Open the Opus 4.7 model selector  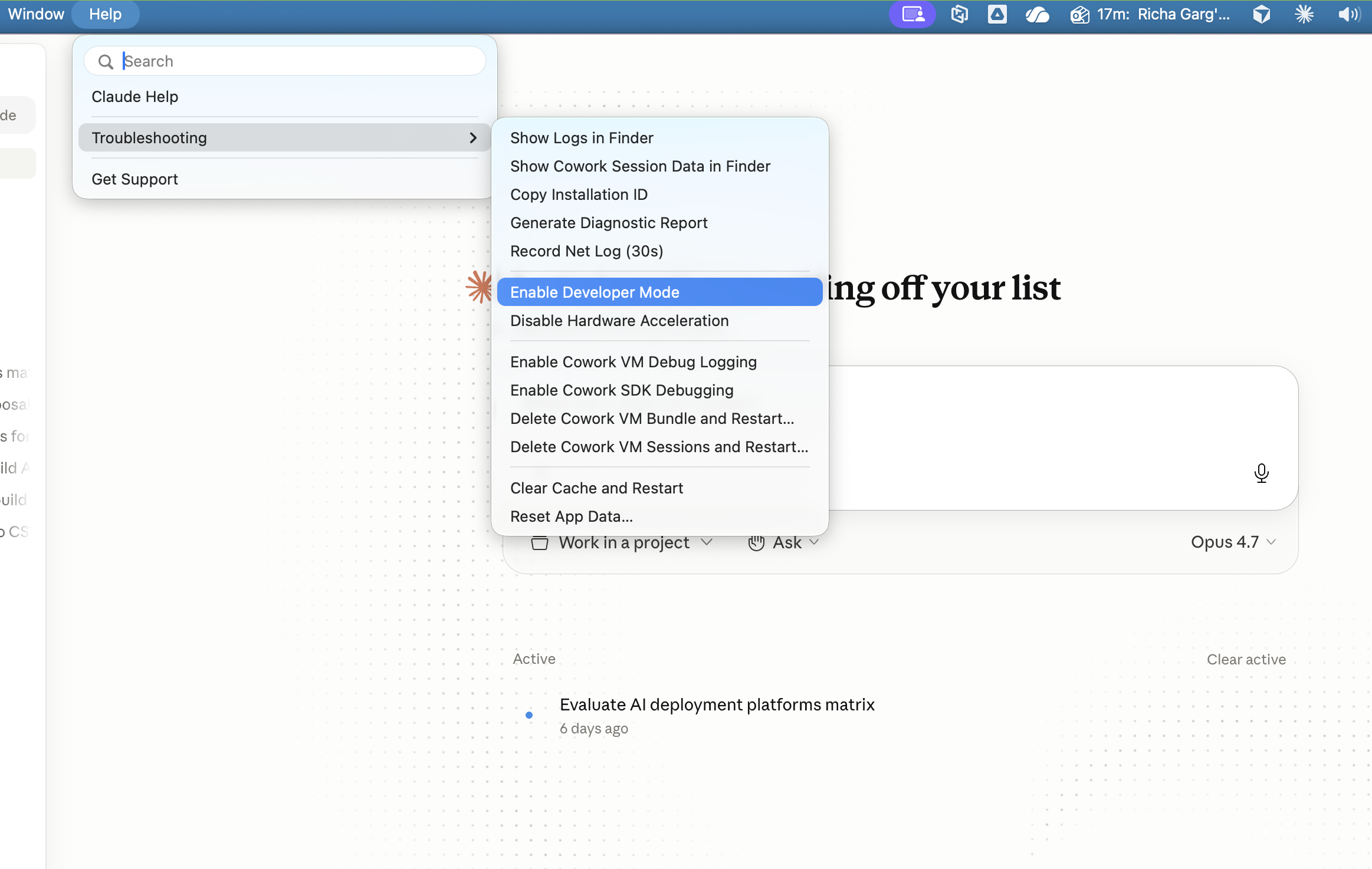[x=1233, y=542]
